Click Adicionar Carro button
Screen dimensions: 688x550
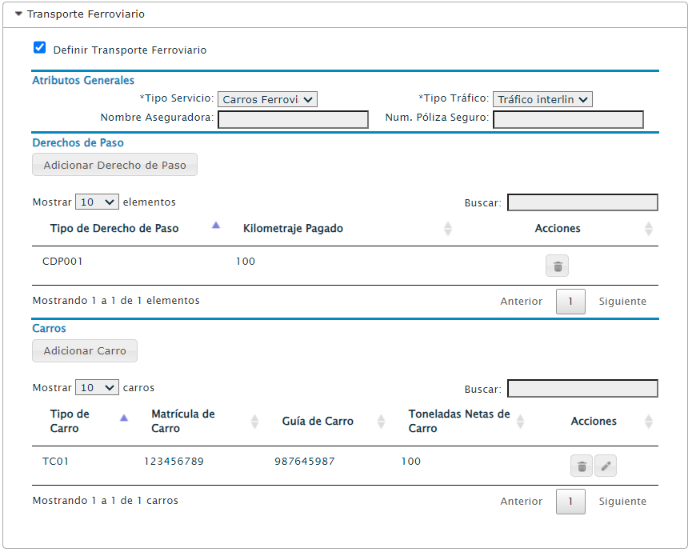coord(85,351)
